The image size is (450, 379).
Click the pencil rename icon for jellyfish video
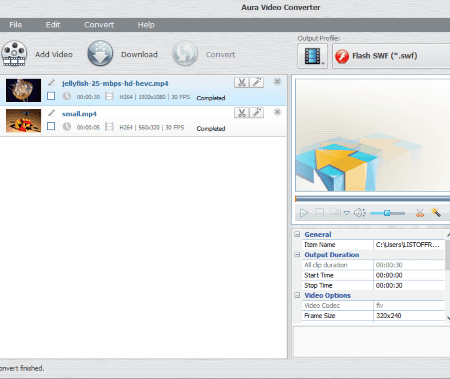(x=51, y=82)
